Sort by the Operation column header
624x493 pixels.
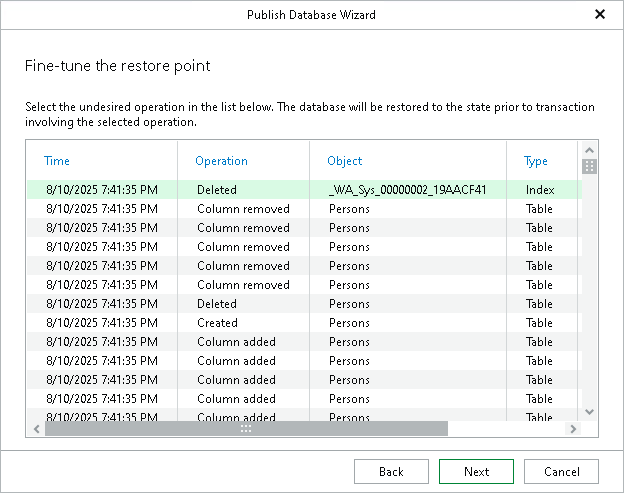coord(221,161)
